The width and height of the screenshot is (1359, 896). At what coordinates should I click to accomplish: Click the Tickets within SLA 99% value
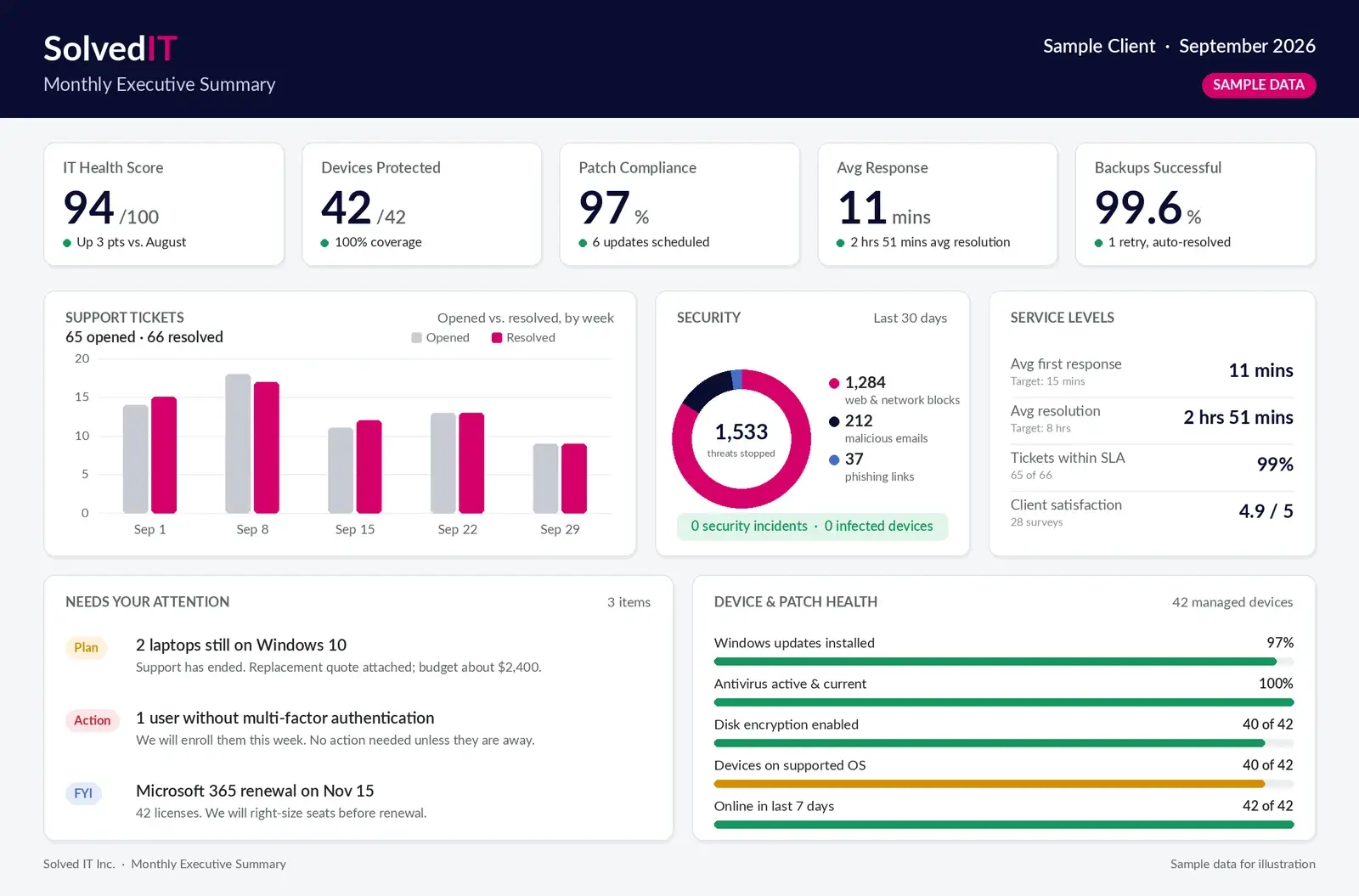click(x=1275, y=465)
